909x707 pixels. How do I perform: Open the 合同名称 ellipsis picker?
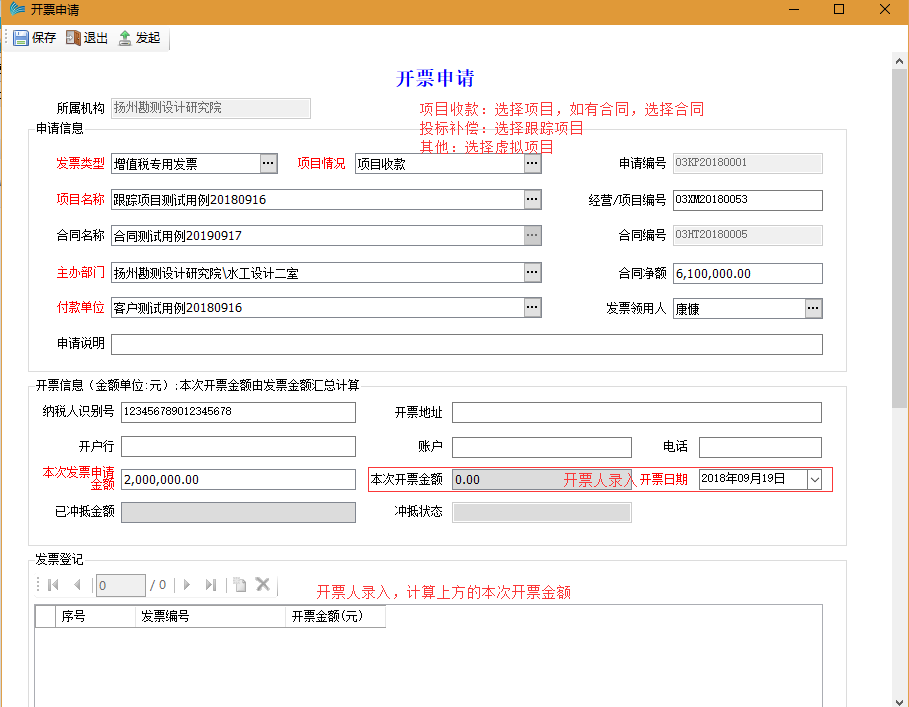(x=532, y=235)
